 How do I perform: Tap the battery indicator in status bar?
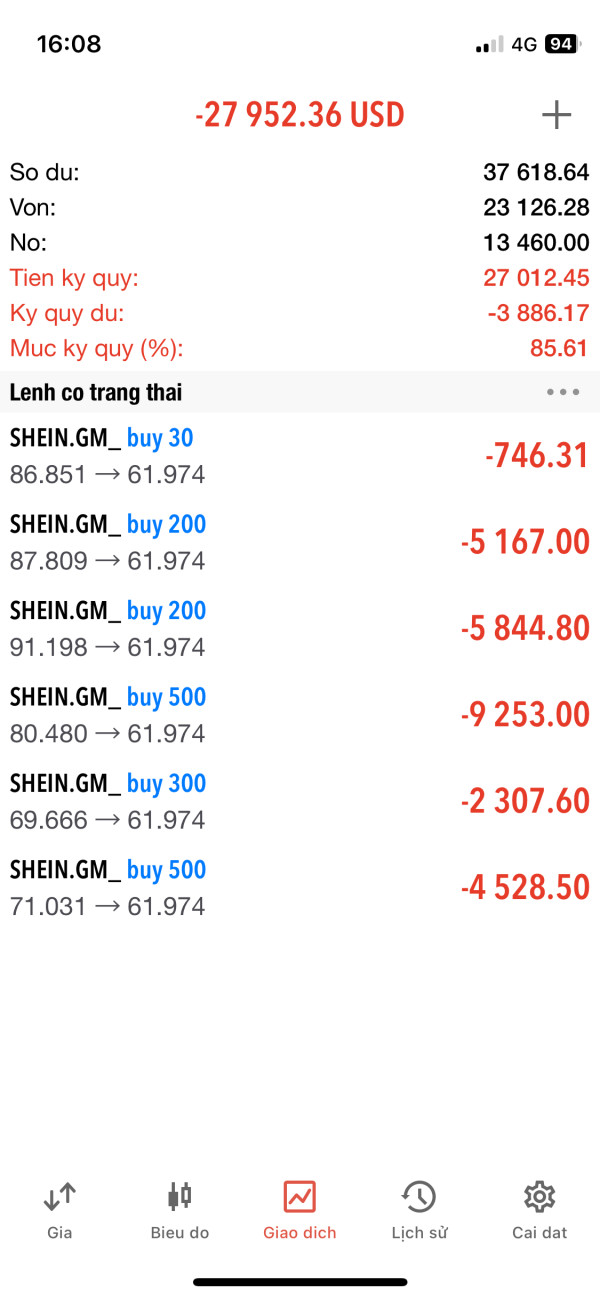pos(561,44)
